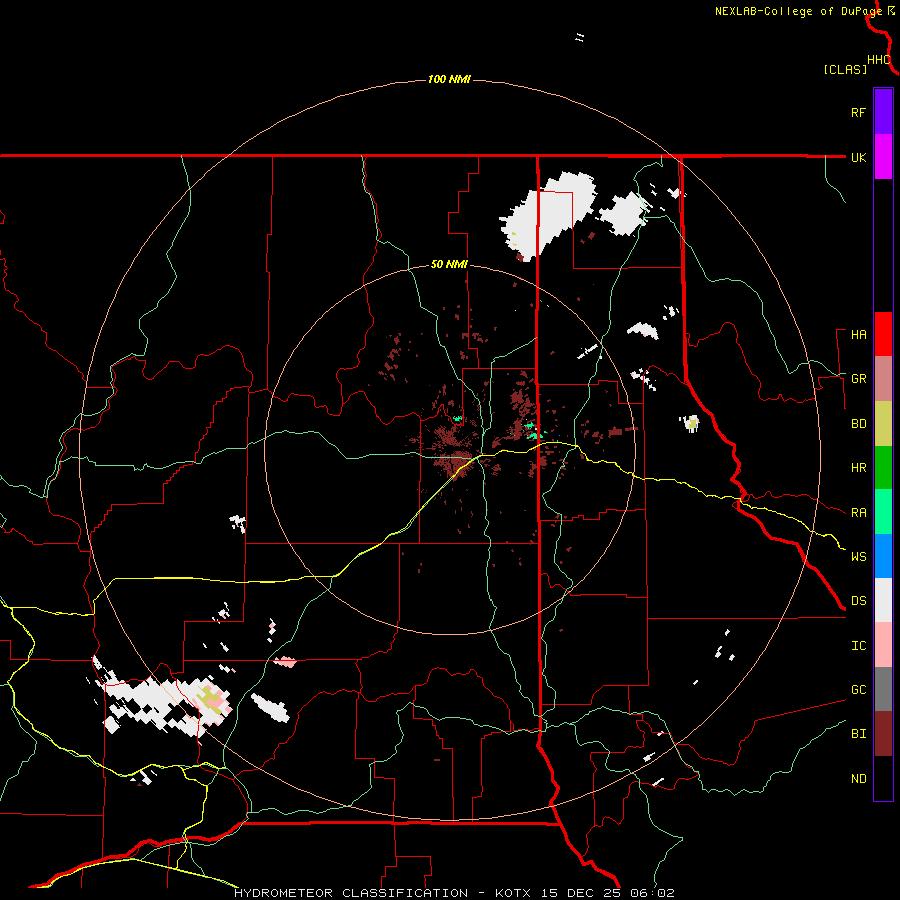
Task: Click the HHC product label
Action: [x=879, y=60]
